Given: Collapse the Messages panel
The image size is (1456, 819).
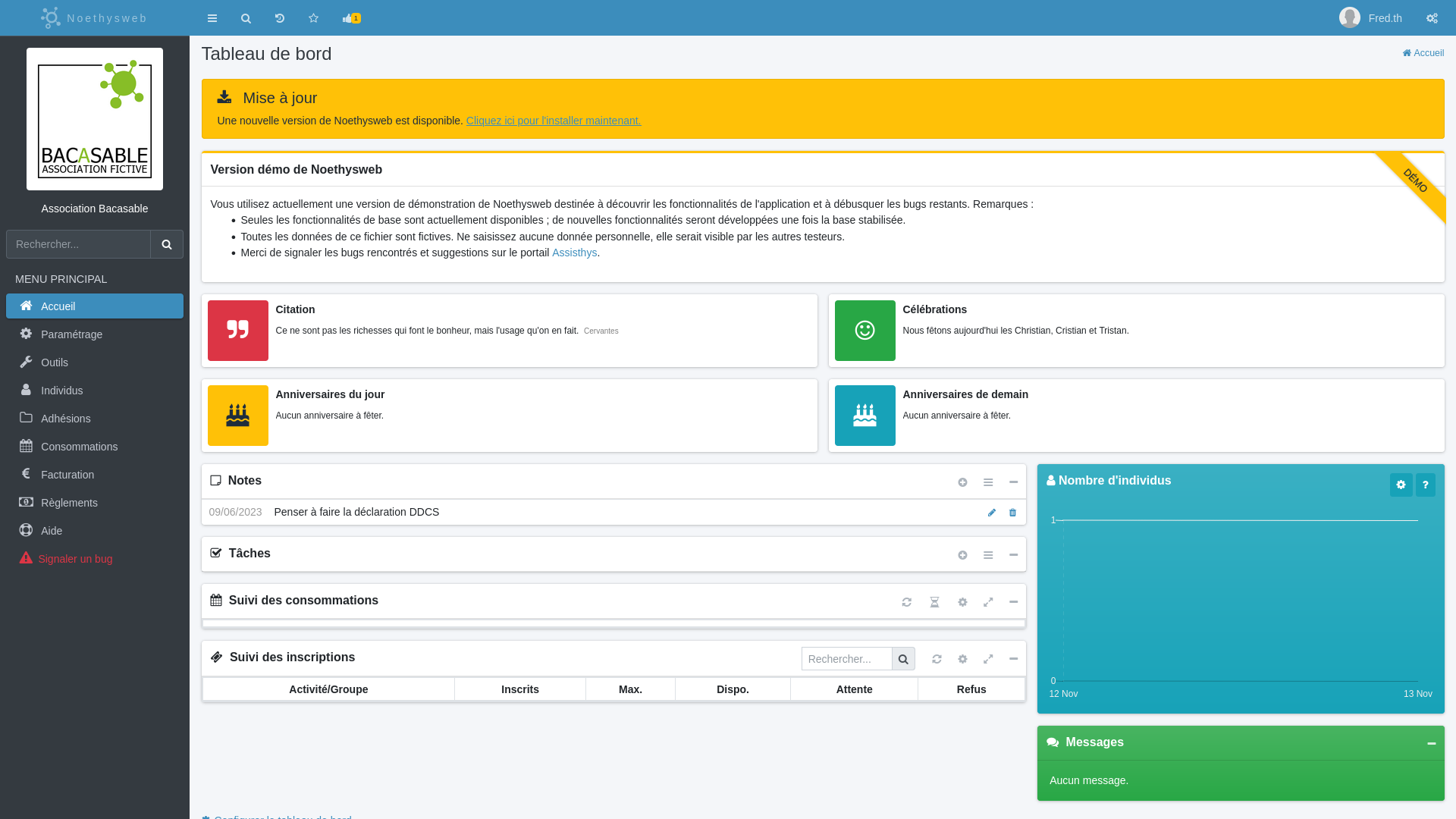Looking at the screenshot, I should (x=1431, y=744).
